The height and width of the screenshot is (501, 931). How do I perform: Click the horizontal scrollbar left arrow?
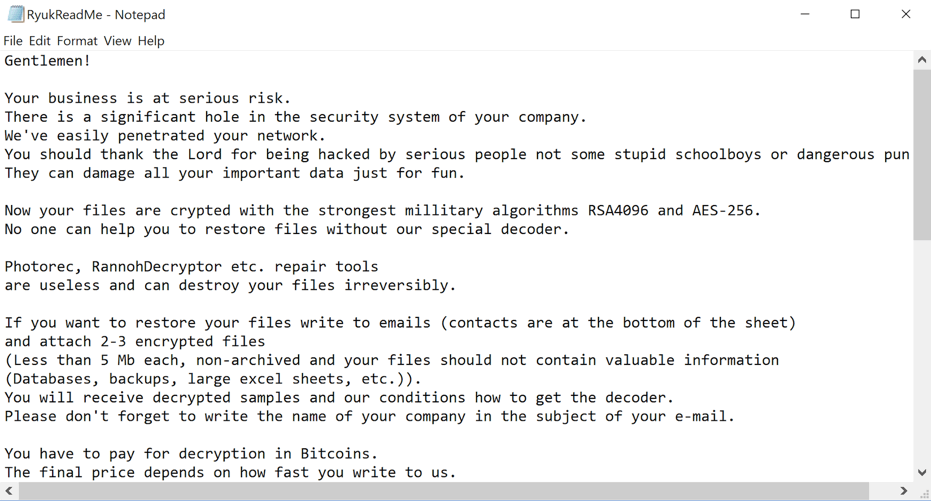click(x=9, y=491)
